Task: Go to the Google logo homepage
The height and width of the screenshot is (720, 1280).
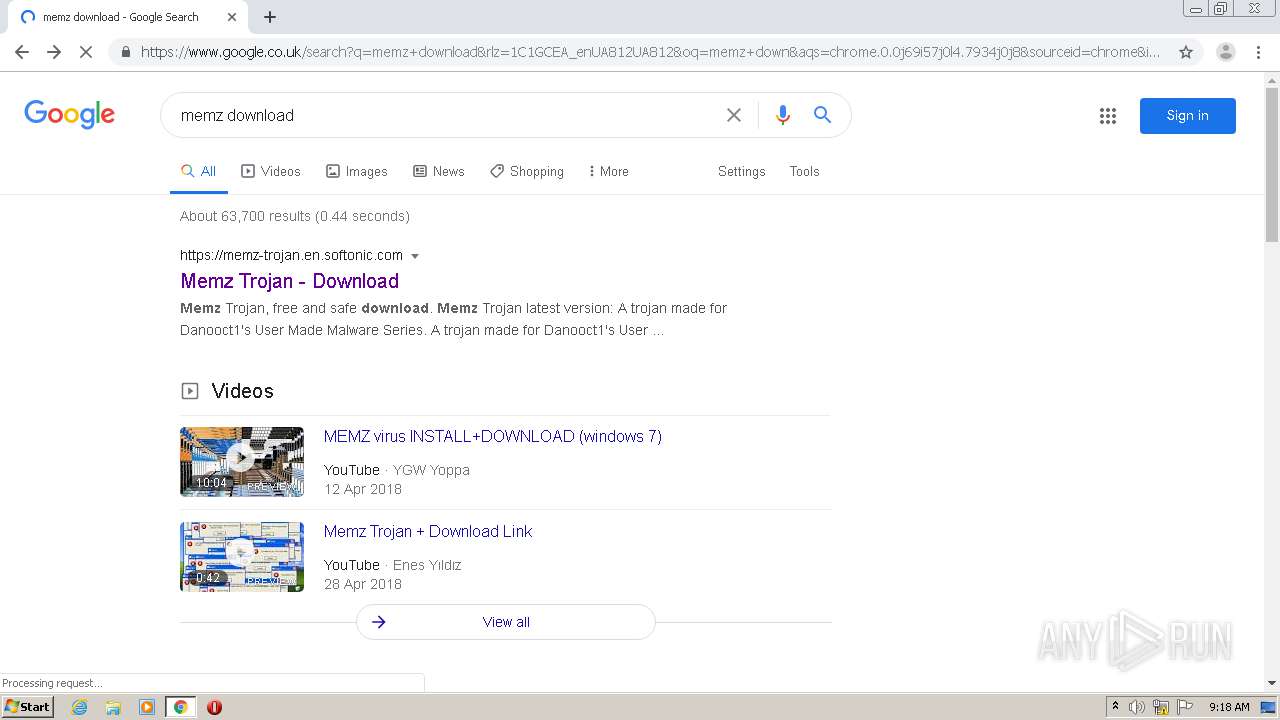Action: 70,114
